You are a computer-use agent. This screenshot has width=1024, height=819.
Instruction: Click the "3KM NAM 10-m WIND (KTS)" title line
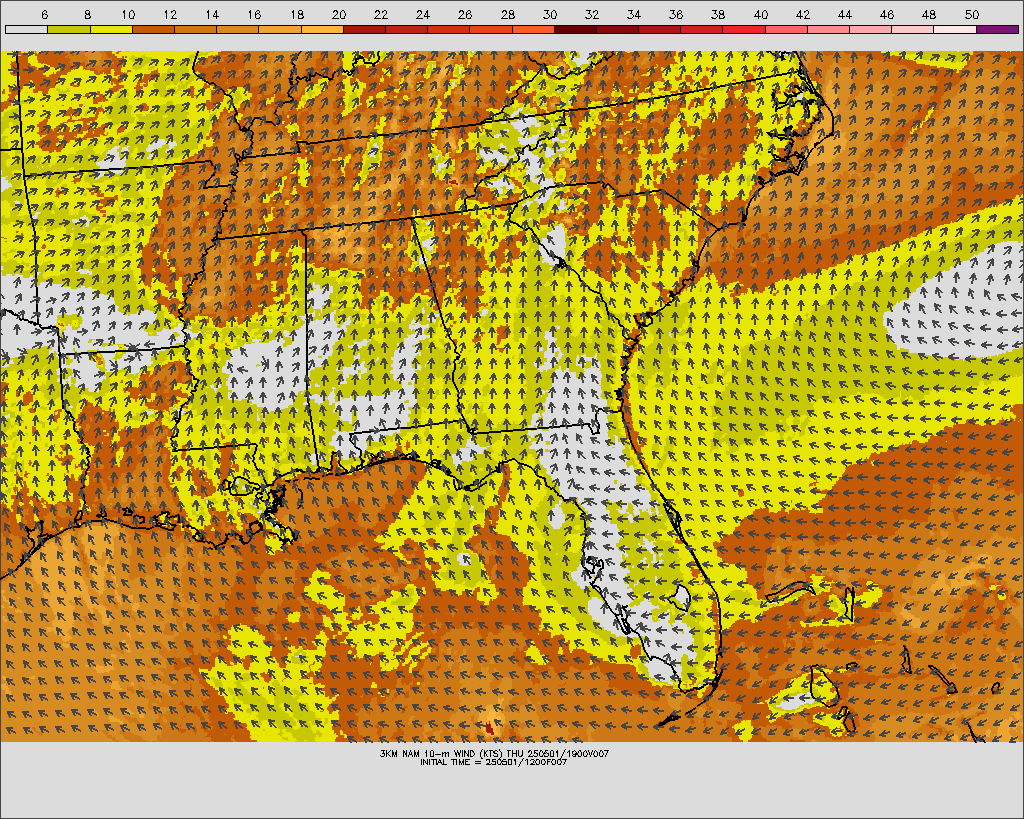494,753
